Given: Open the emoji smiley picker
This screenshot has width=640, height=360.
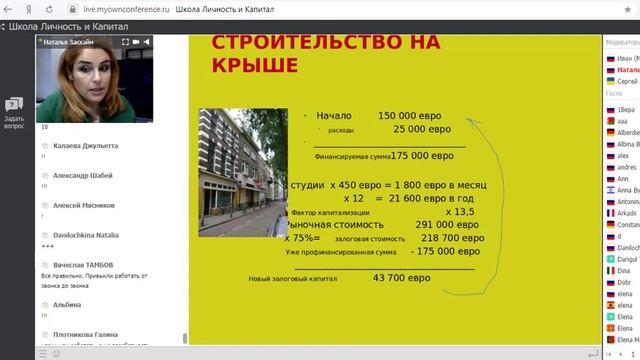Looking at the screenshot, I should (57, 353).
